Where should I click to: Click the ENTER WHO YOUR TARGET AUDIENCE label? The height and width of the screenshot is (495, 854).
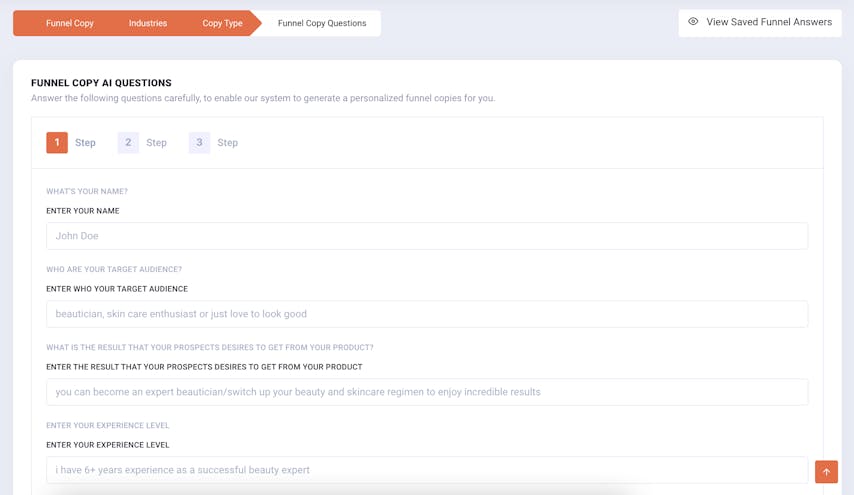[117, 289]
